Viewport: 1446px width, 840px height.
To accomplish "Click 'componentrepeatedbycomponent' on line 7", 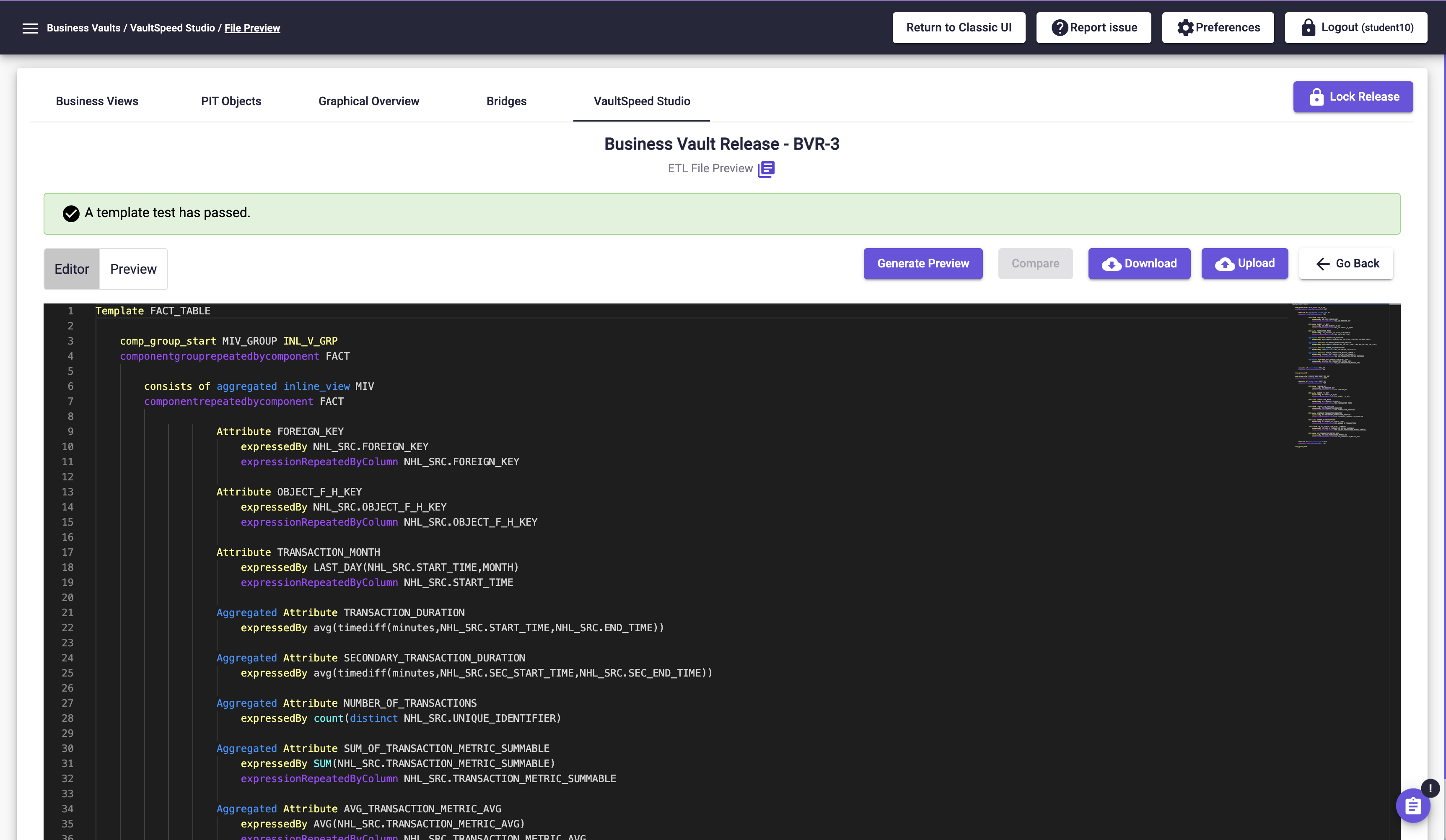I will [228, 402].
